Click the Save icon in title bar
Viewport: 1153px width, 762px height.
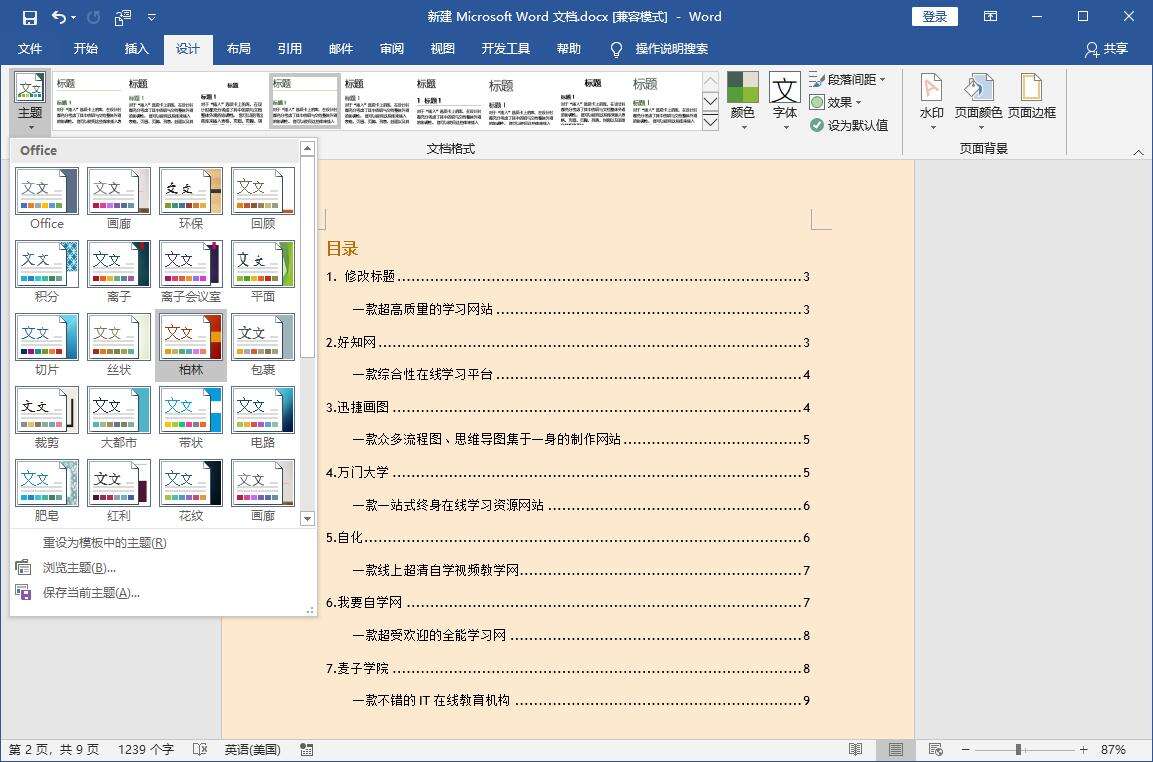point(29,17)
